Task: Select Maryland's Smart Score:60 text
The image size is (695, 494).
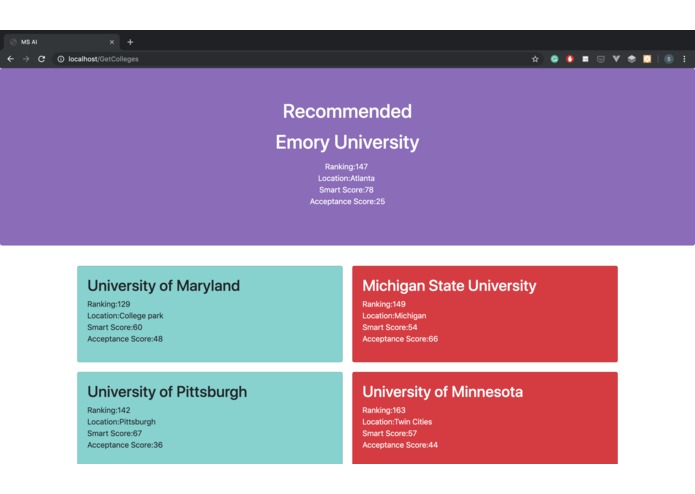Action: (x=115, y=327)
